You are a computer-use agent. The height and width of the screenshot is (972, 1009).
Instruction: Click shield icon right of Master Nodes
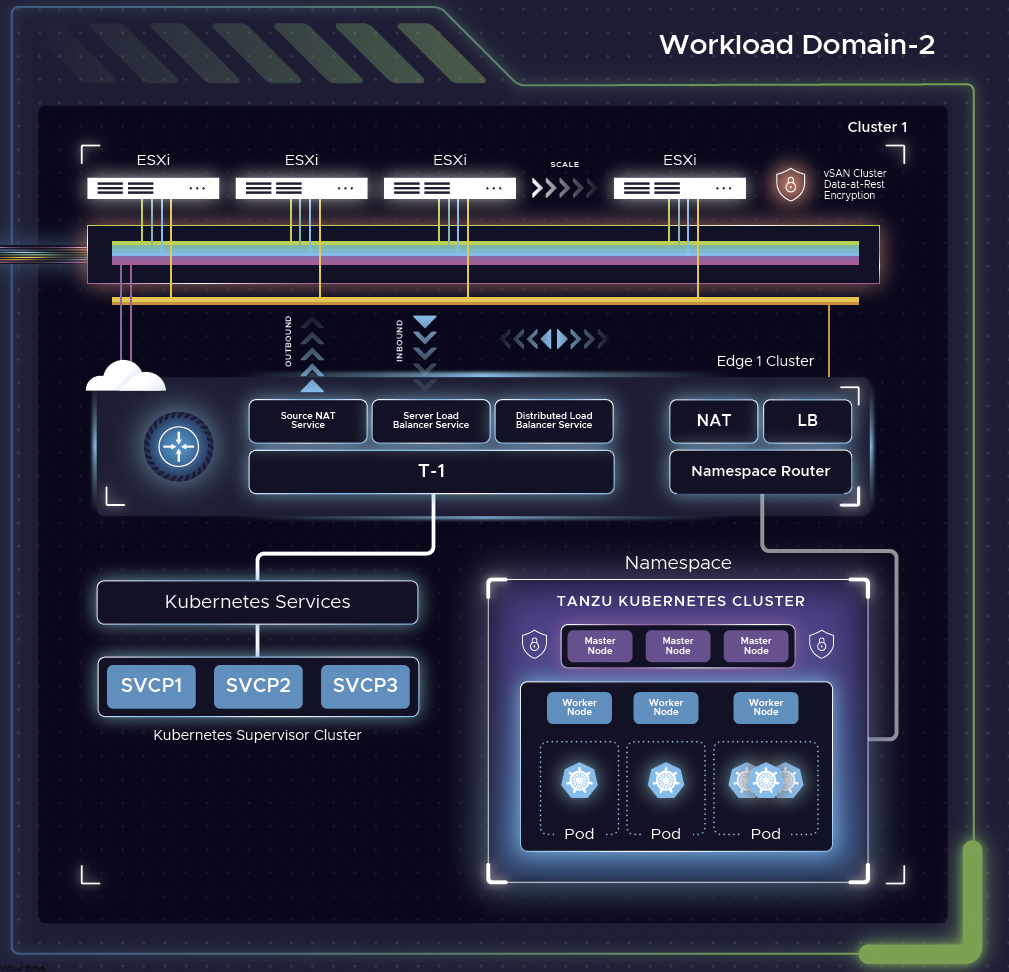[x=821, y=645]
